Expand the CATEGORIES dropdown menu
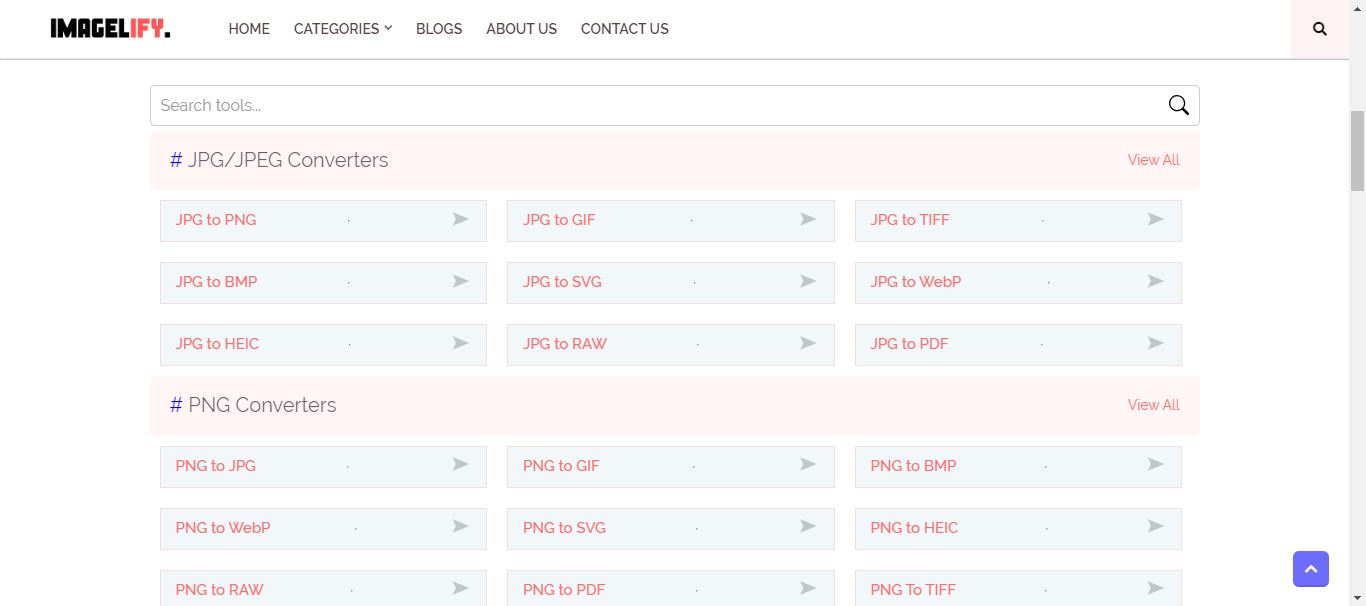The height and width of the screenshot is (606, 1366). (x=342, y=28)
